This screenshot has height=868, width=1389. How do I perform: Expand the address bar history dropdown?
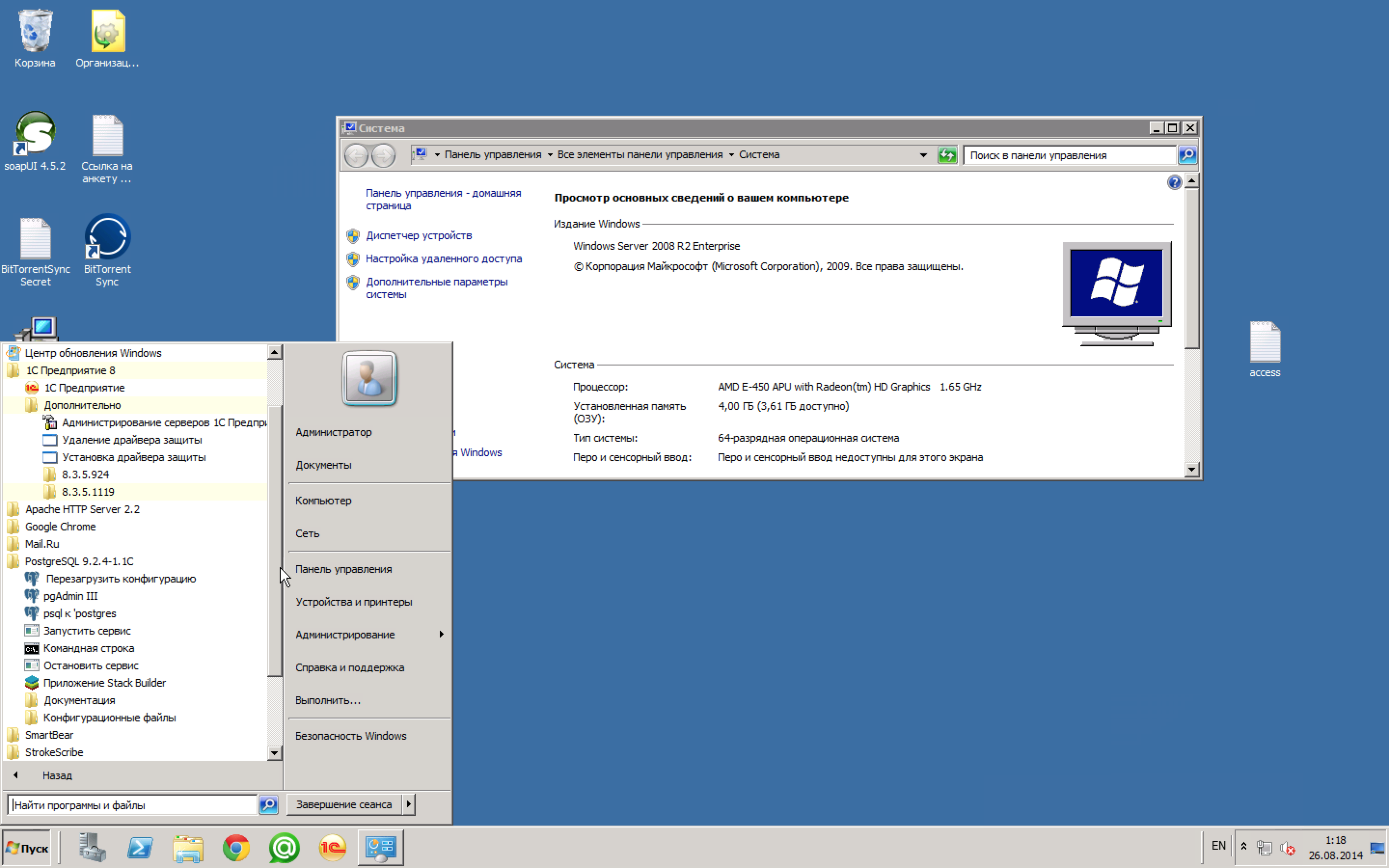pos(923,155)
